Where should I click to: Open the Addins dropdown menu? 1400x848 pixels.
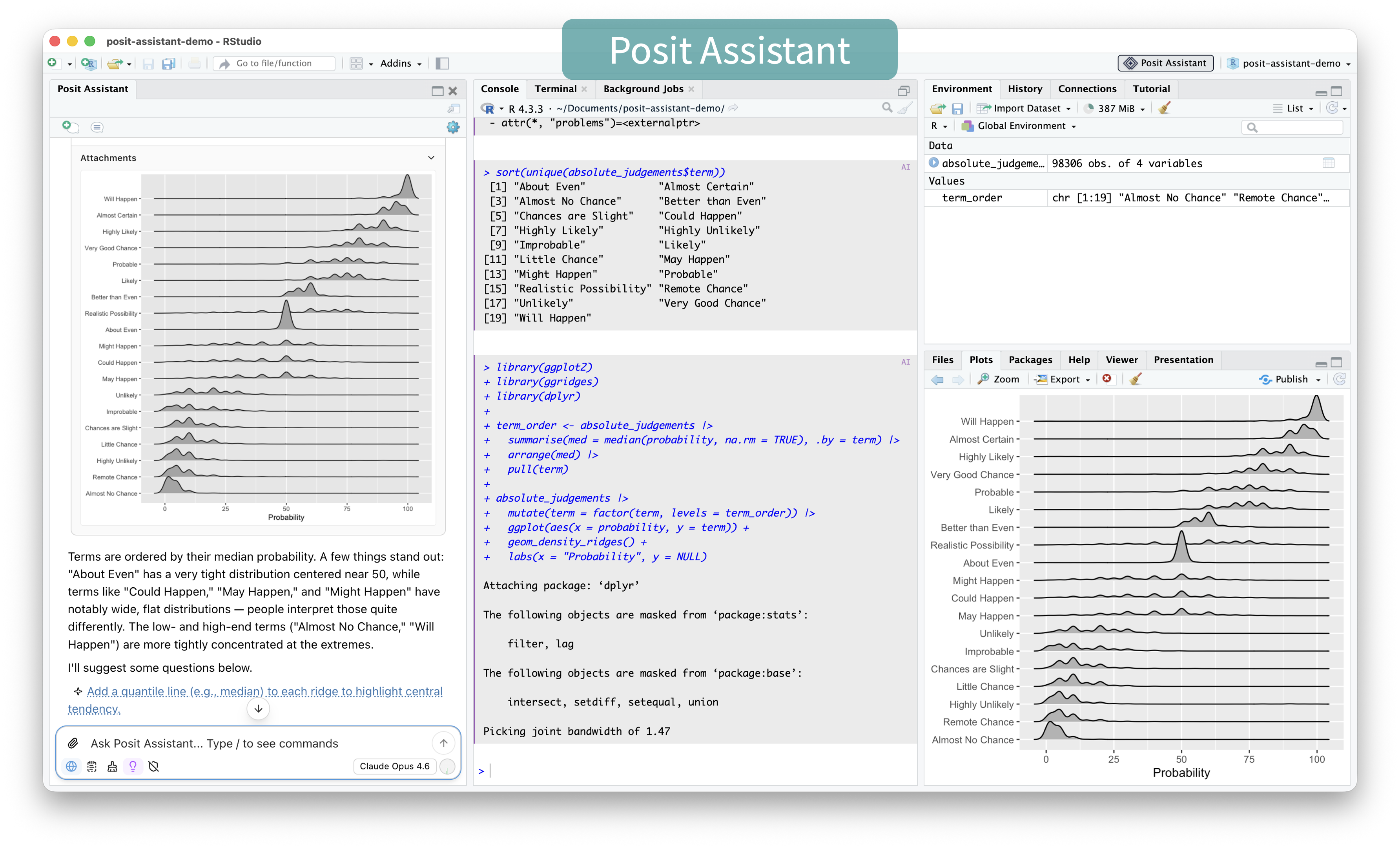[401, 63]
